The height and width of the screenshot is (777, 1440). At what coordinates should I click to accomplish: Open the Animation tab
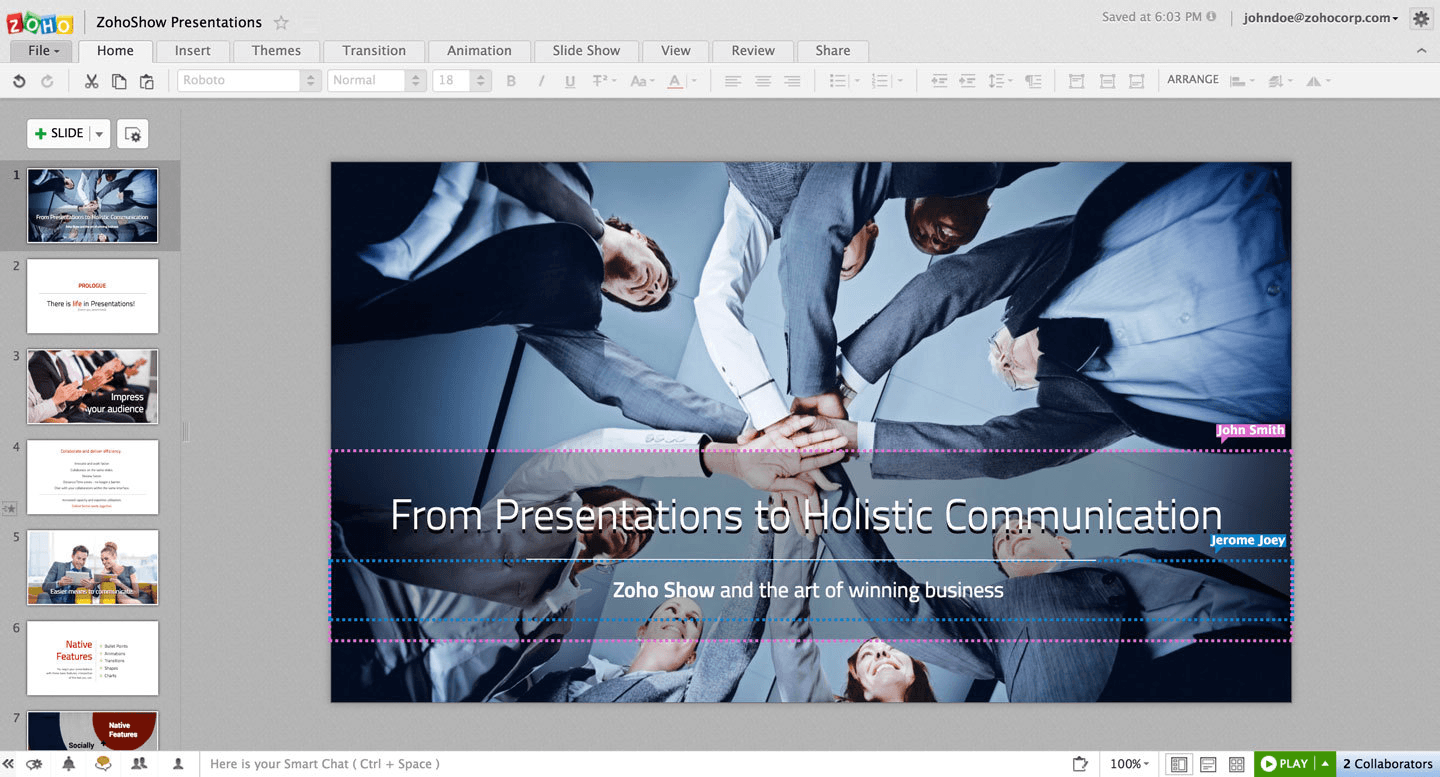(479, 51)
